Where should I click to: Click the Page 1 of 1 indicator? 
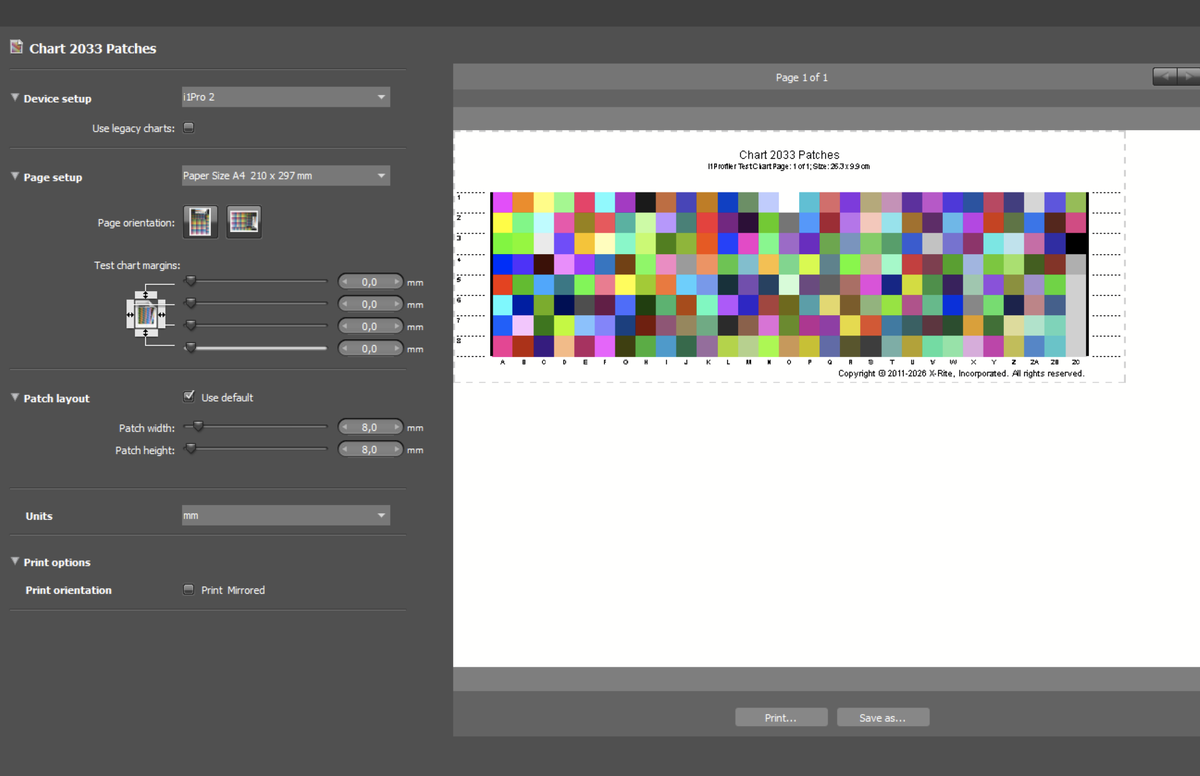[802, 77]
